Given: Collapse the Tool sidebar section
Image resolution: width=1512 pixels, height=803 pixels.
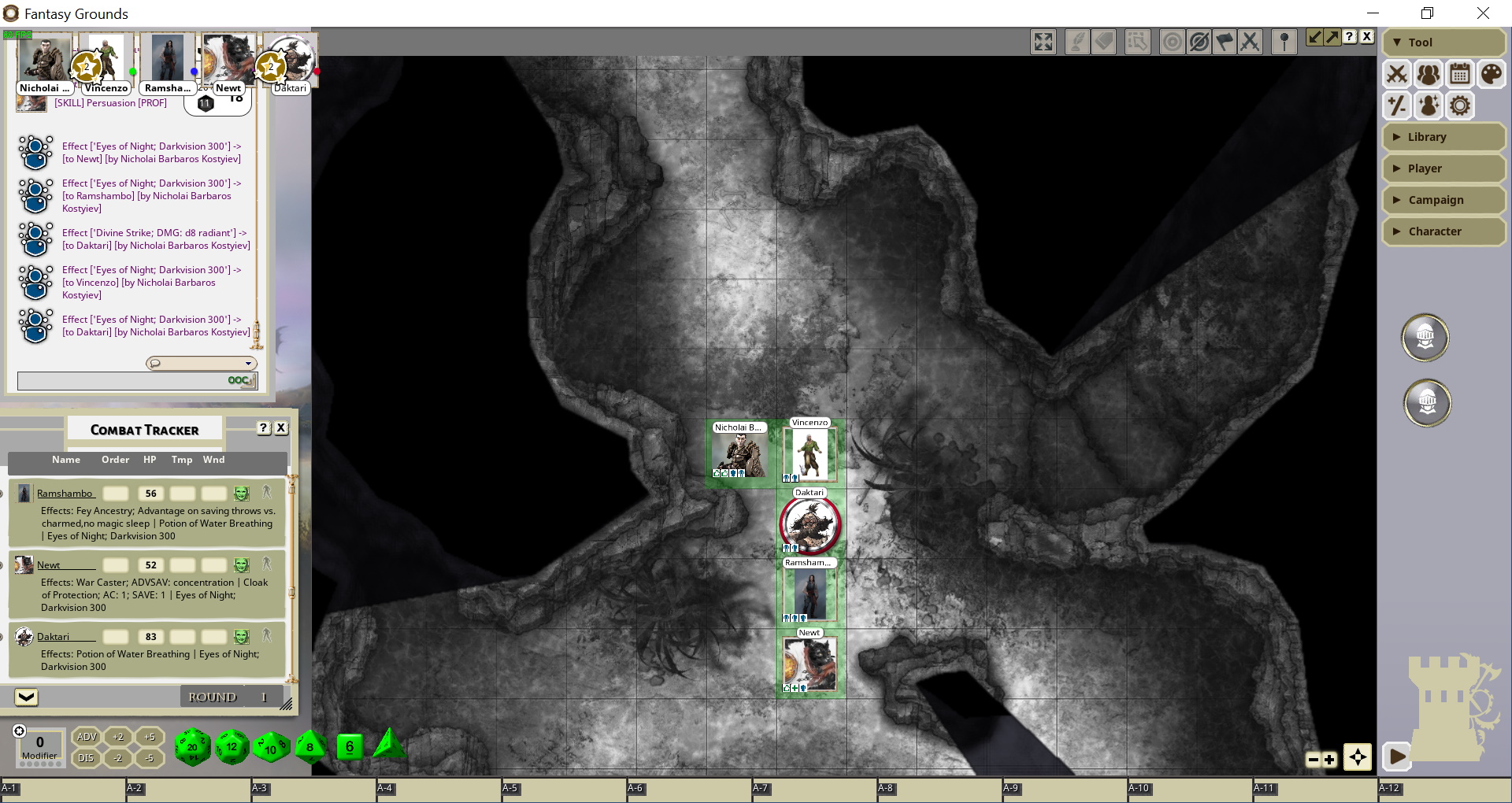Looking at the screenshot, I should (x=1444, y=43).
